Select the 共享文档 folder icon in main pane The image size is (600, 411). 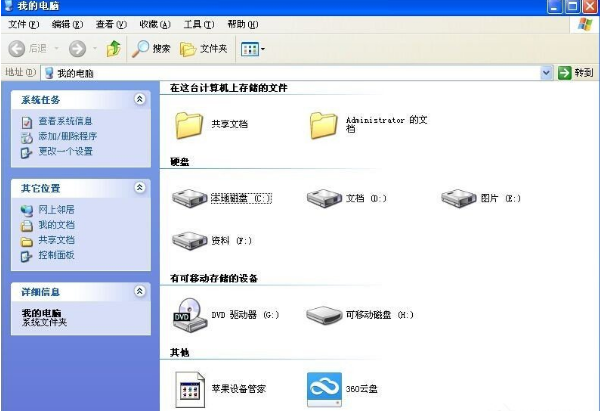189,125
